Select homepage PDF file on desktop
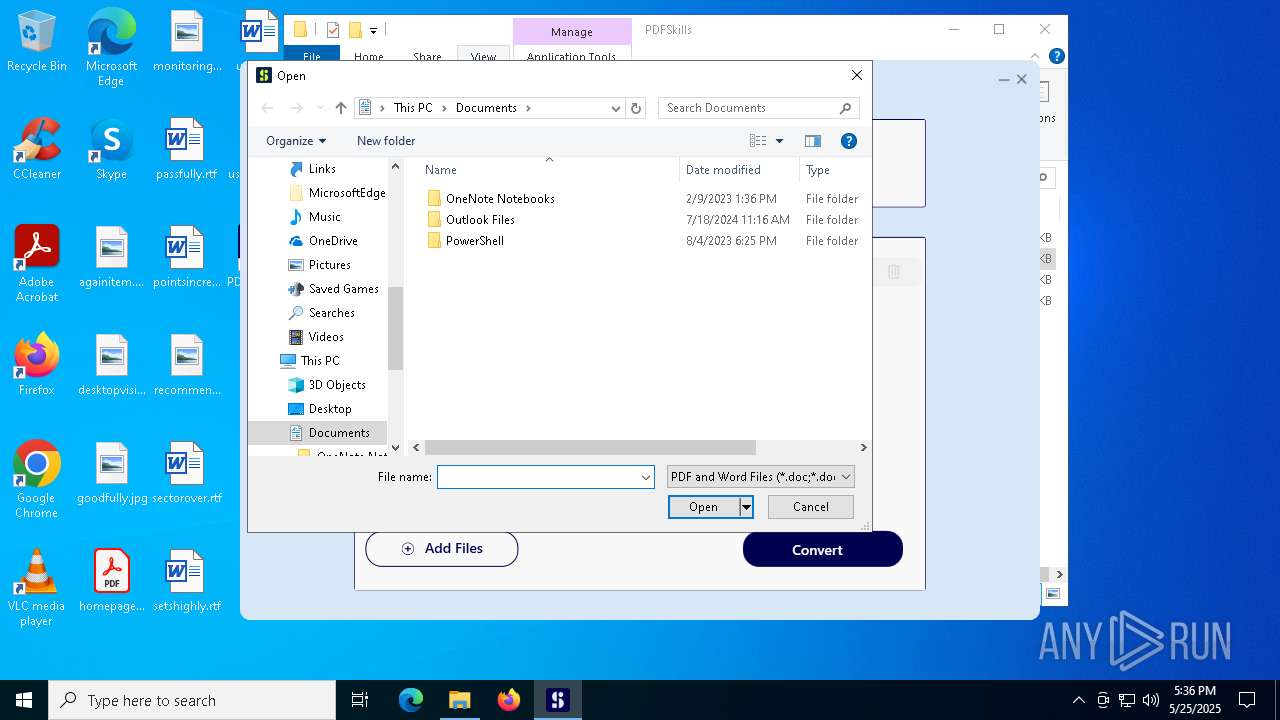 click(112, 581)
